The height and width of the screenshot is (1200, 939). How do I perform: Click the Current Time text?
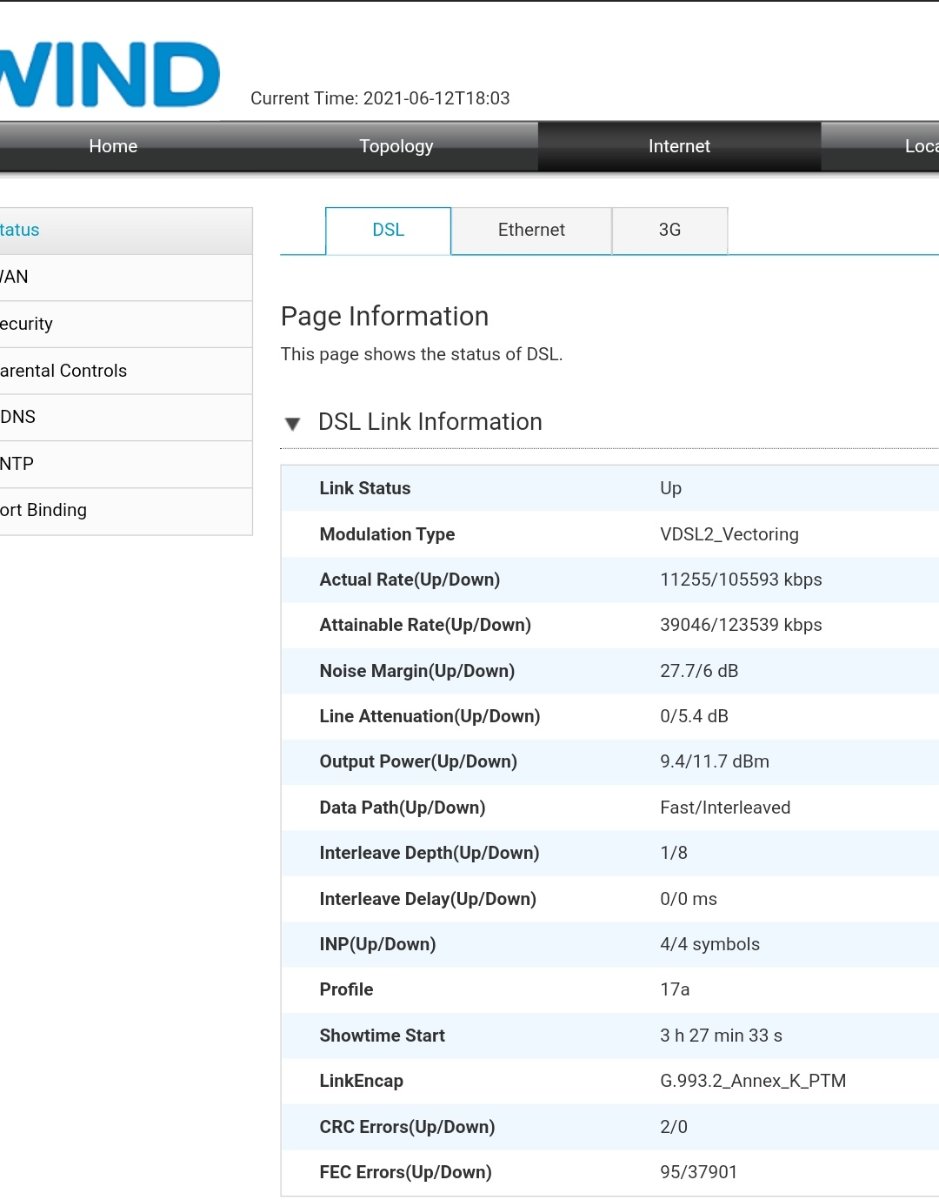click(x=380, y=98)
